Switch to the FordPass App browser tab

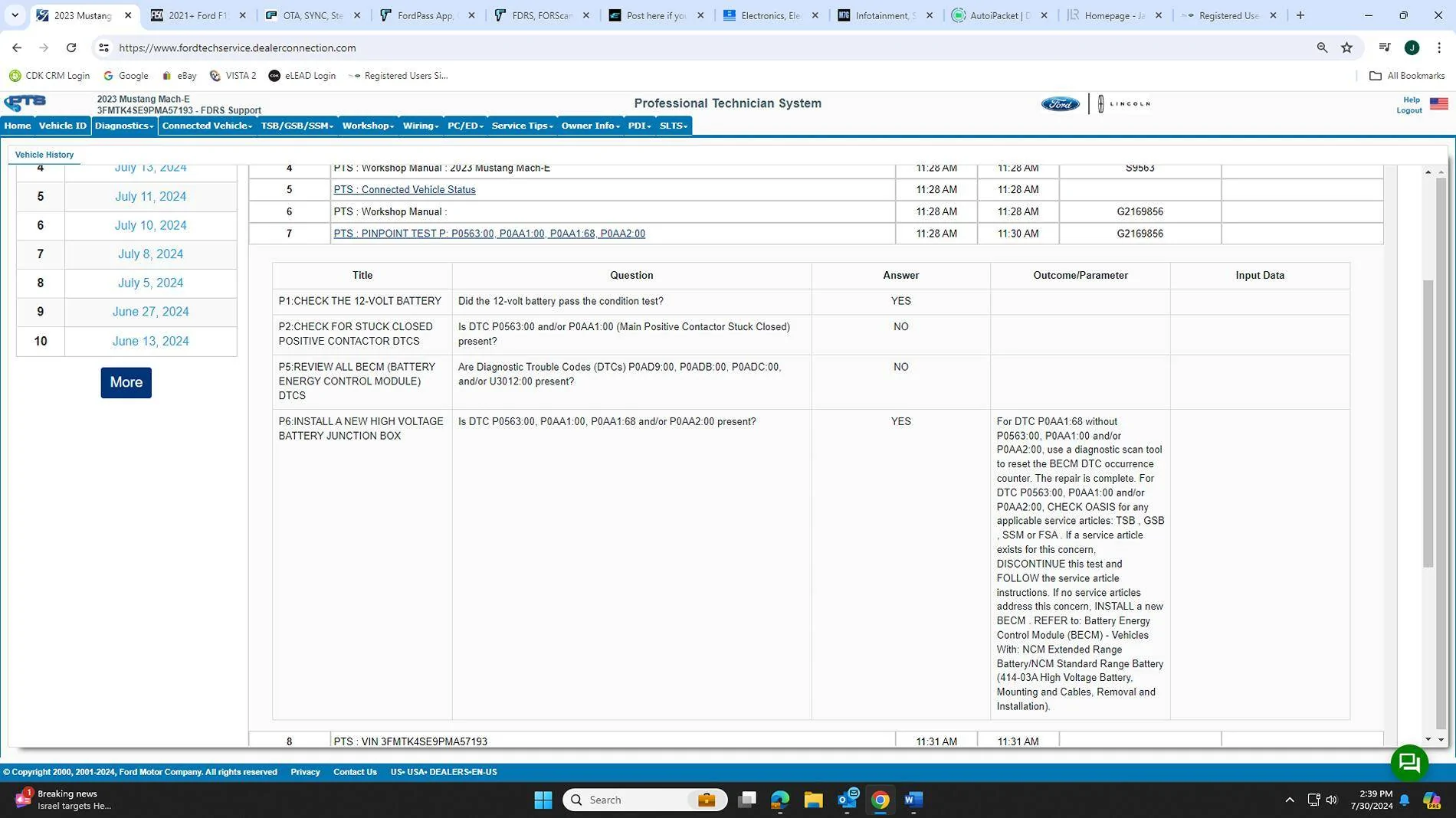428,15
